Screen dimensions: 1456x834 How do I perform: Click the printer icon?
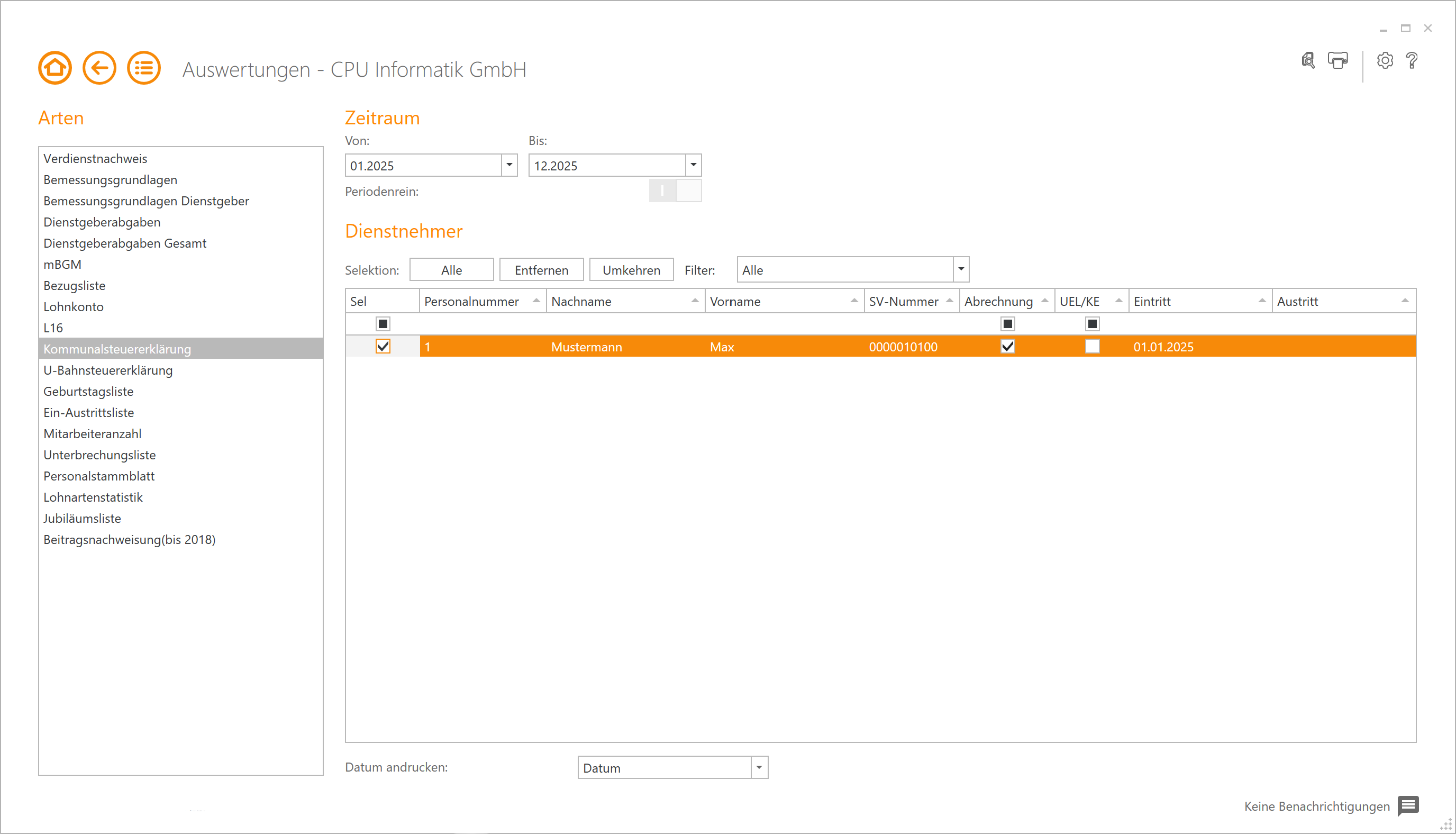coord(1337,60)
